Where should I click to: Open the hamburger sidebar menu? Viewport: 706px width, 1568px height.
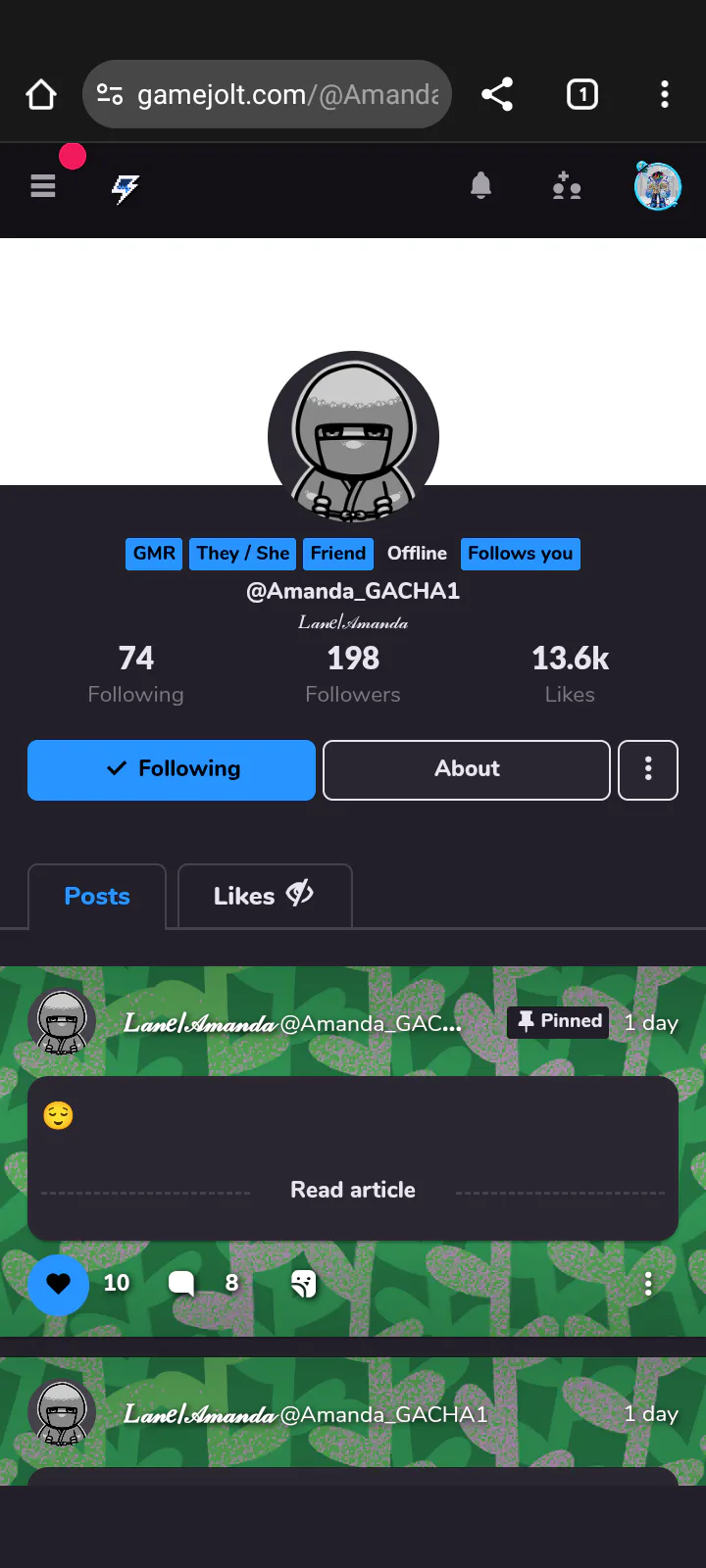(43, 185)
